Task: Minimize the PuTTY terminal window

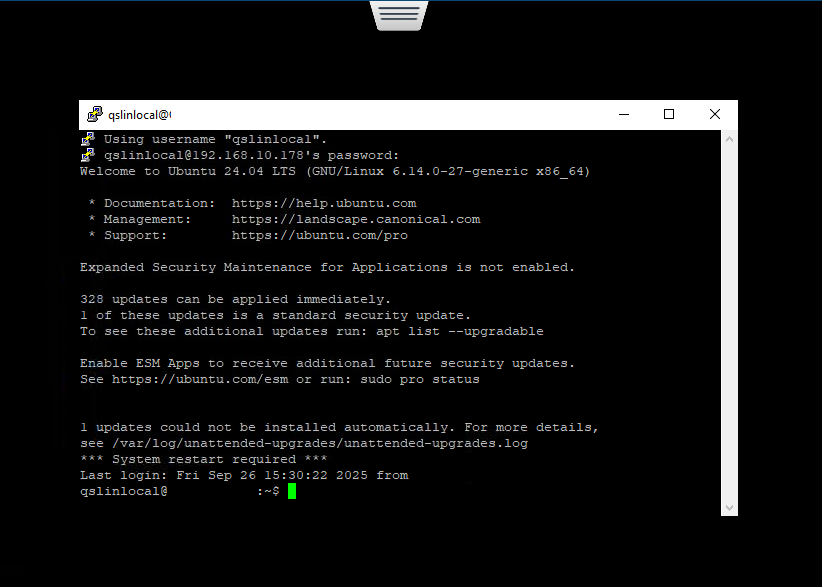Action: (623, 115)
